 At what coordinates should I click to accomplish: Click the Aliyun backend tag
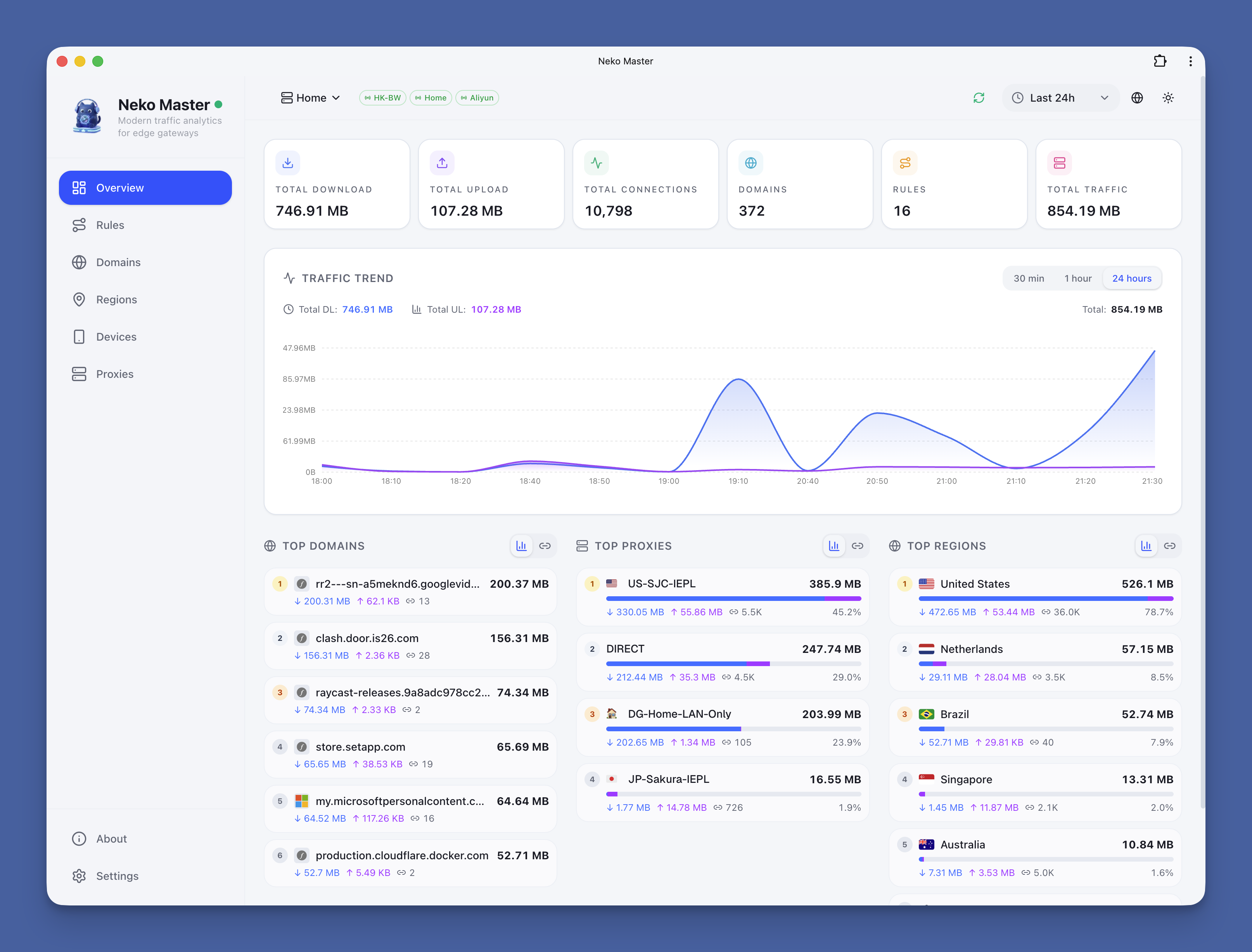(477, 98)
